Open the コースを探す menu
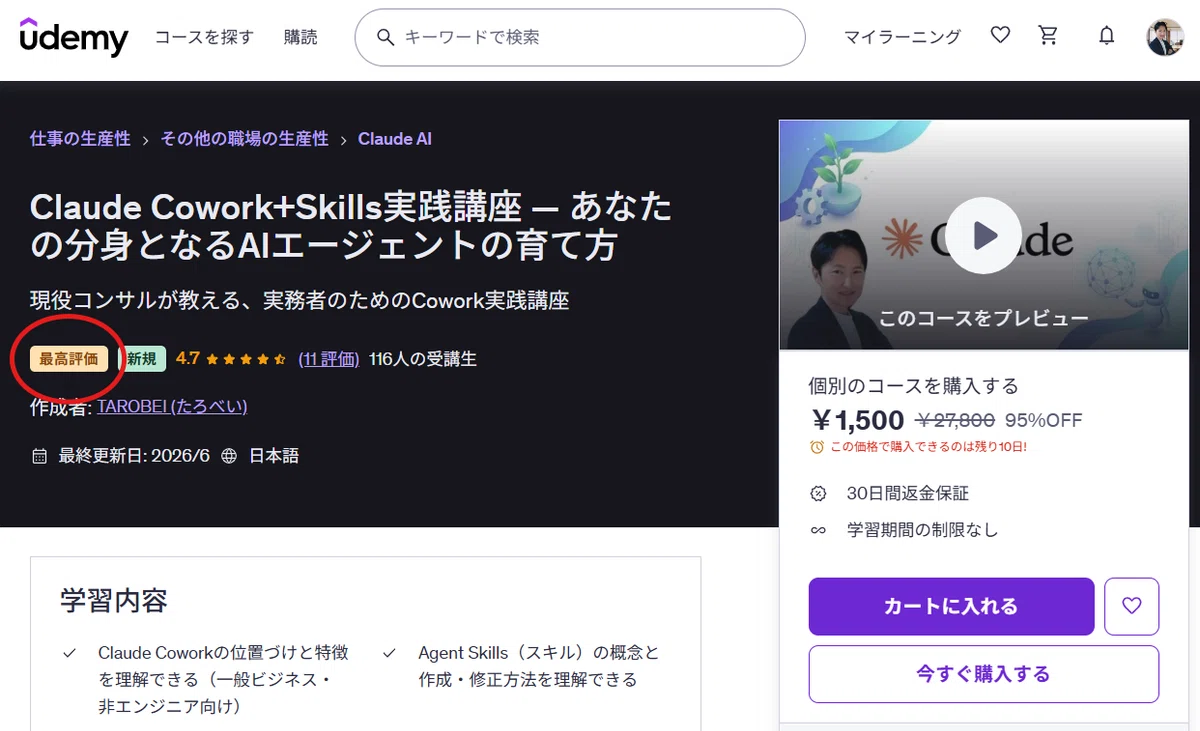Screen dimensions: 1200x731 pyautogui.click(x=204, y=37)
